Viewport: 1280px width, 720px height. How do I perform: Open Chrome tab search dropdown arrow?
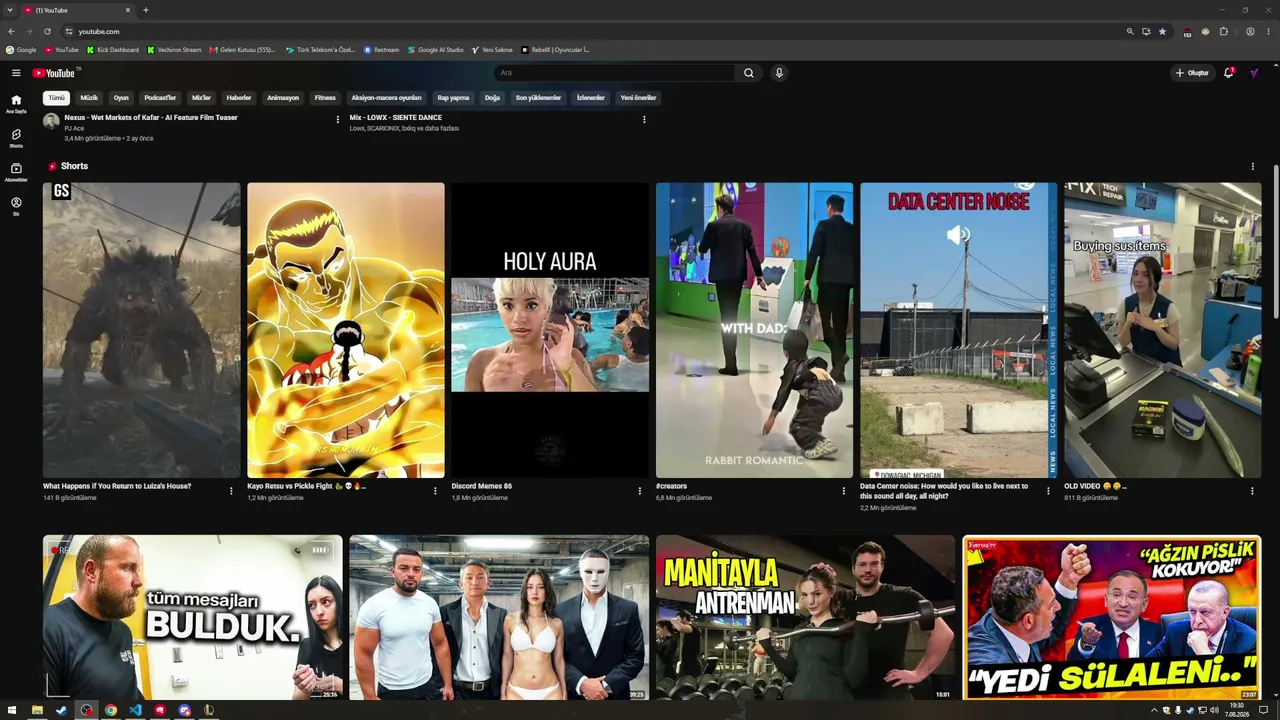(10, 10)
